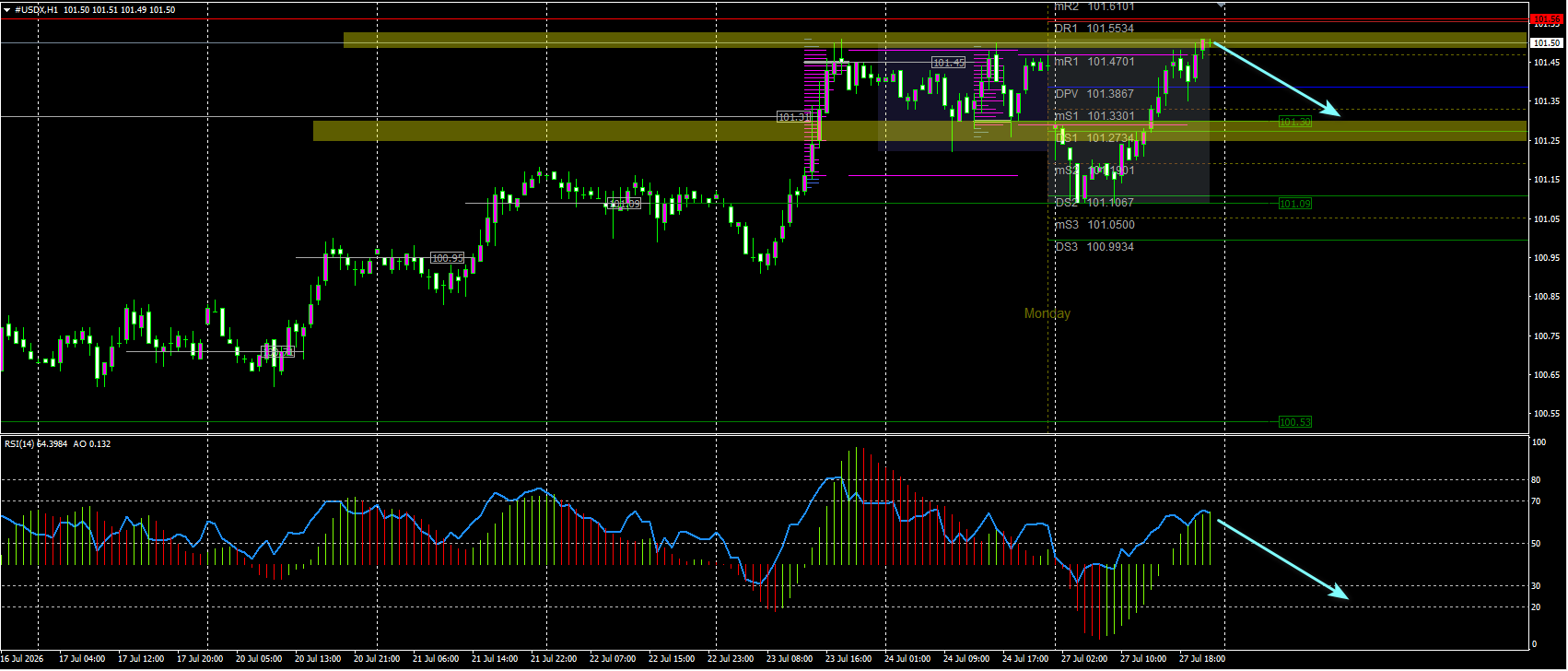Select the green 101.09 level label
This screenshot has height=671, width=1568.
click(x=1294, y=204)
